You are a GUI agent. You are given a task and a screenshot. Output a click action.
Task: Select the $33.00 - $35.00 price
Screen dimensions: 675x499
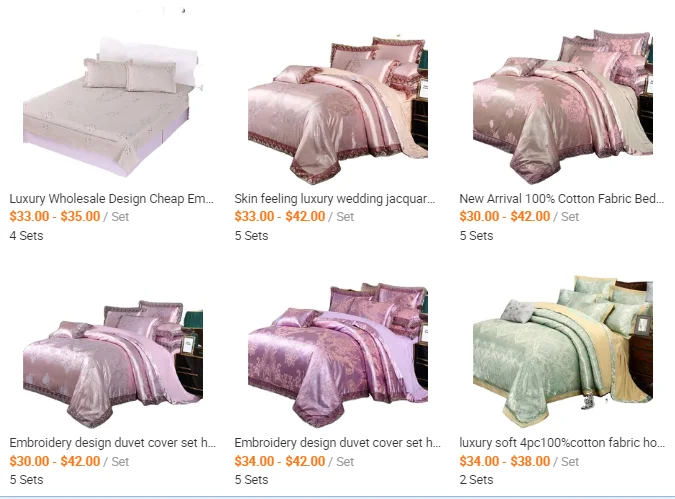point(55,216)
